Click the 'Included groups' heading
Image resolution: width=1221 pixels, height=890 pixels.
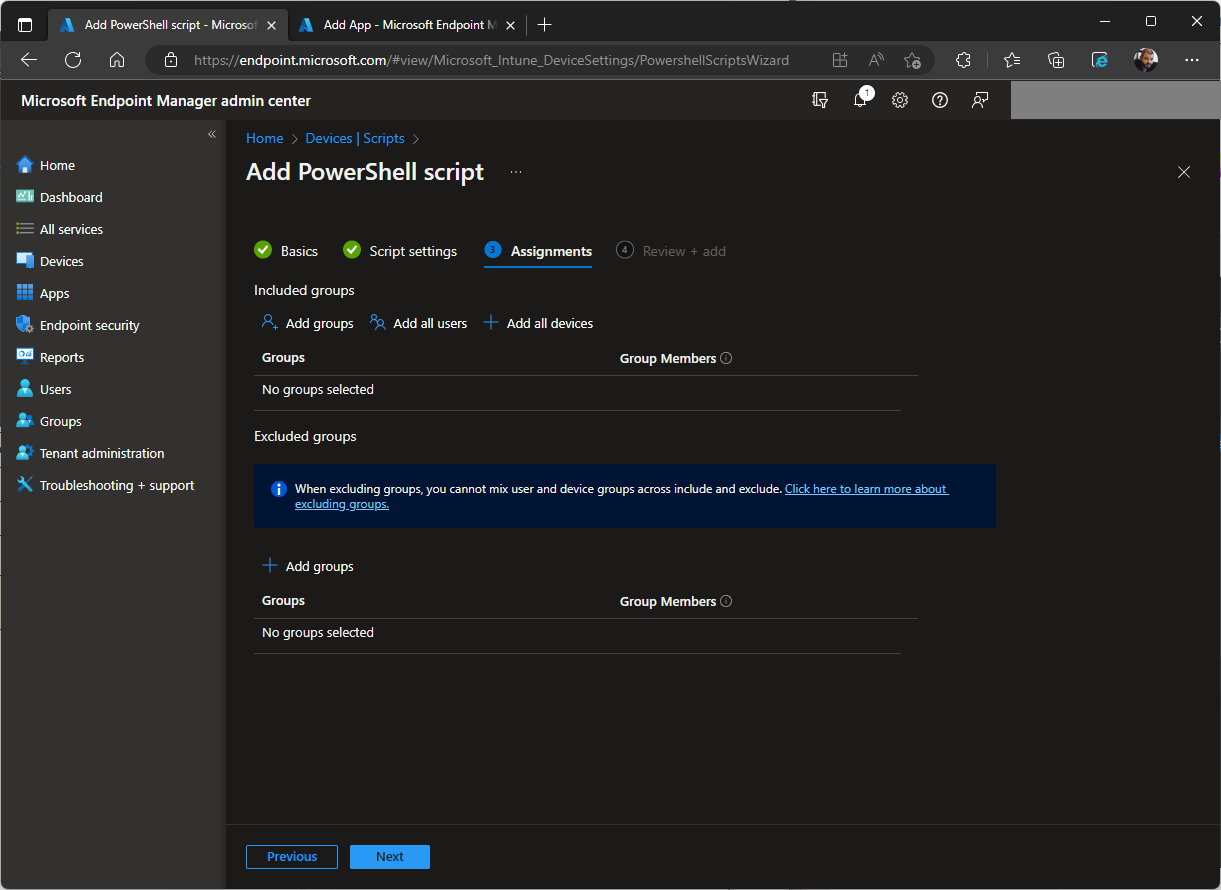pyautogui.click(x=304, y=290)
